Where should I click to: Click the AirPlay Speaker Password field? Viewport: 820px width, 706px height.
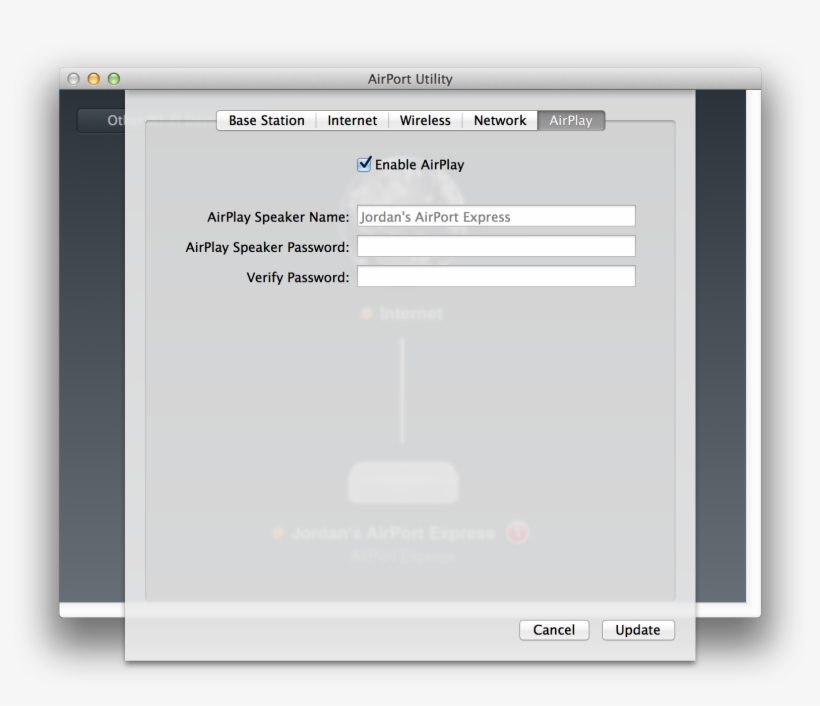497,245
